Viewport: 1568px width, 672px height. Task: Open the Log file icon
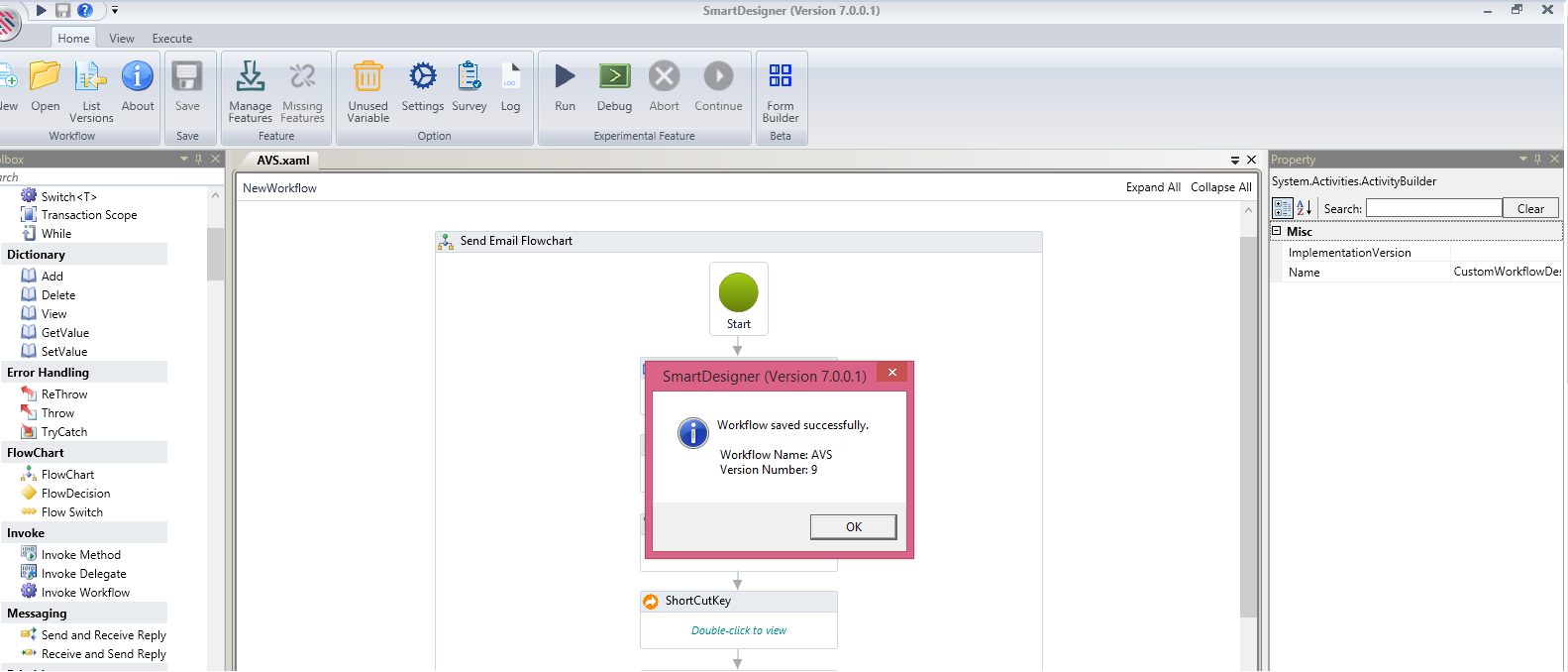click(x=510, y=77)
